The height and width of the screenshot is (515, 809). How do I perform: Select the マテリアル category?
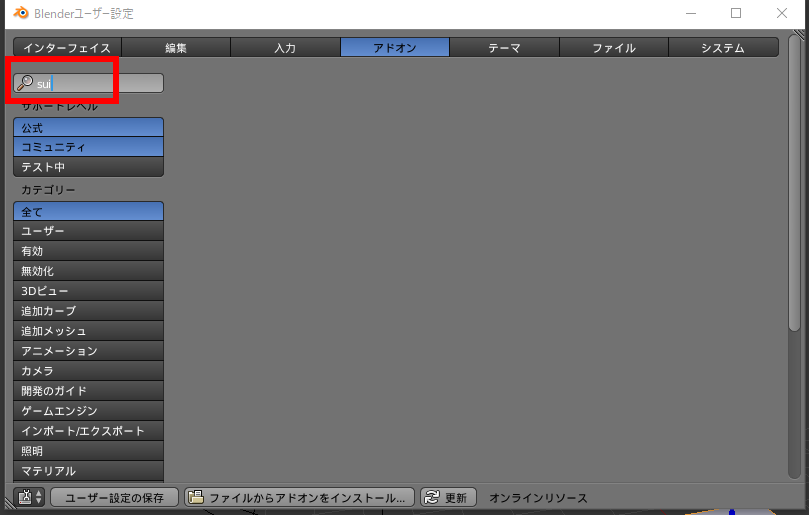[x=89, y=471]
